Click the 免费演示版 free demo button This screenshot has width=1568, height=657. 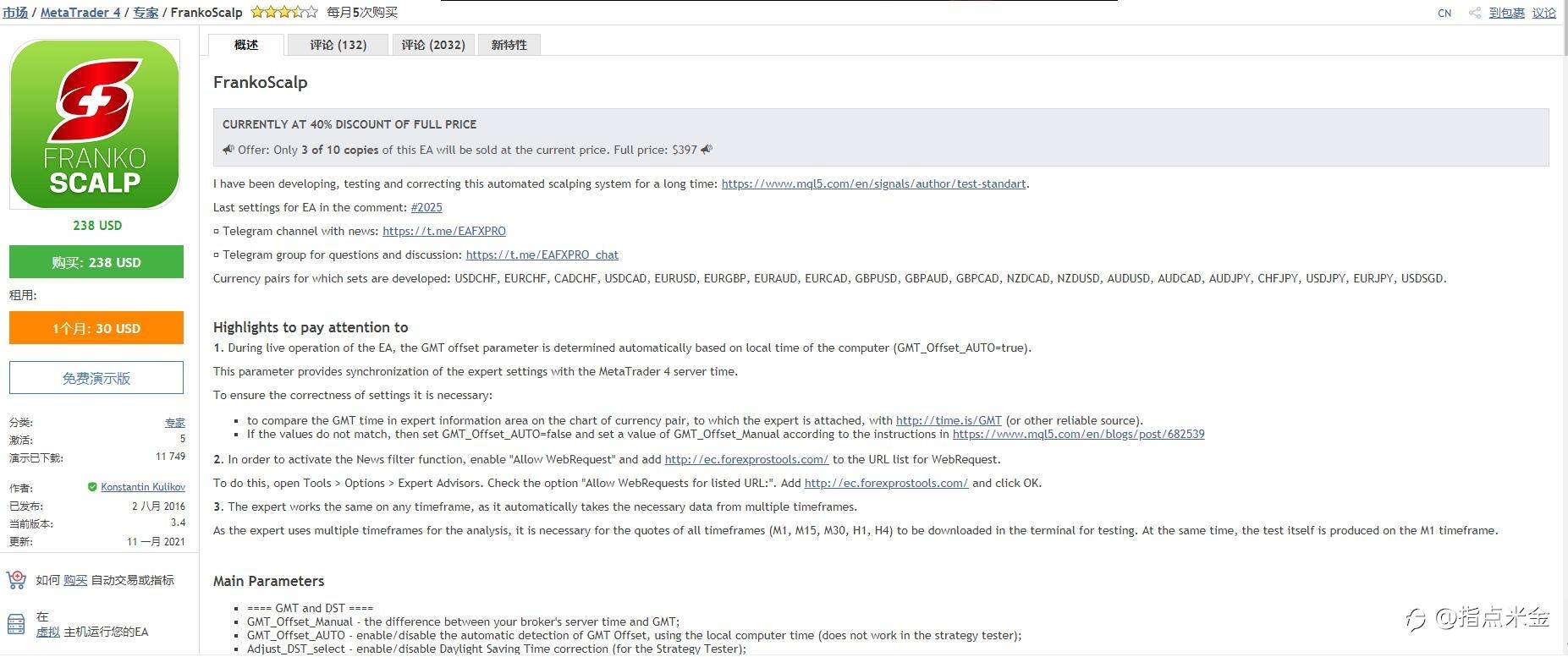point(96,378)
